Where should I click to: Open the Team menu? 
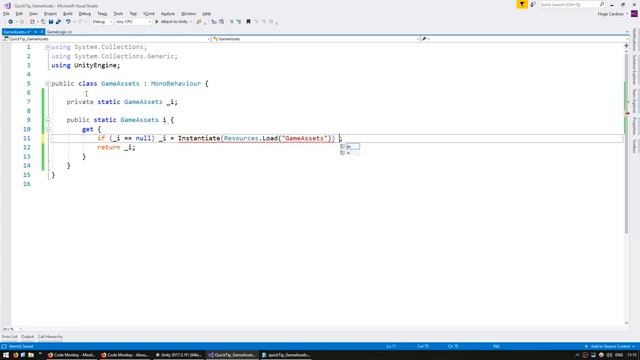pyautogui.click(x=102, y=14)
